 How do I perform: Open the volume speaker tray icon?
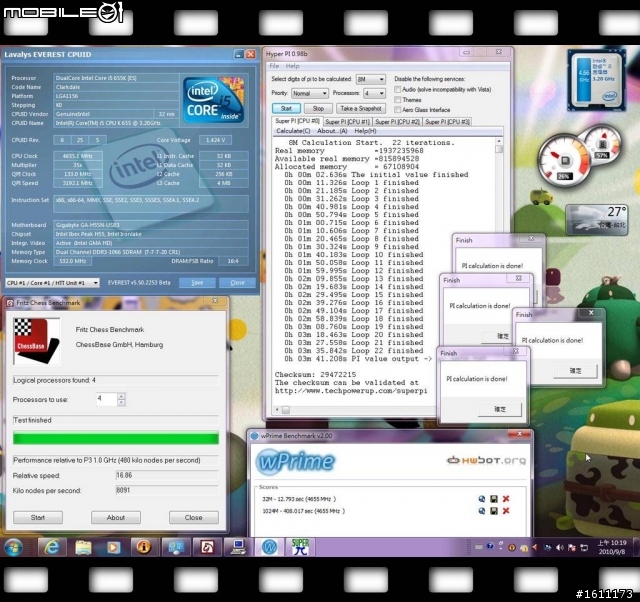coord(560,547)
